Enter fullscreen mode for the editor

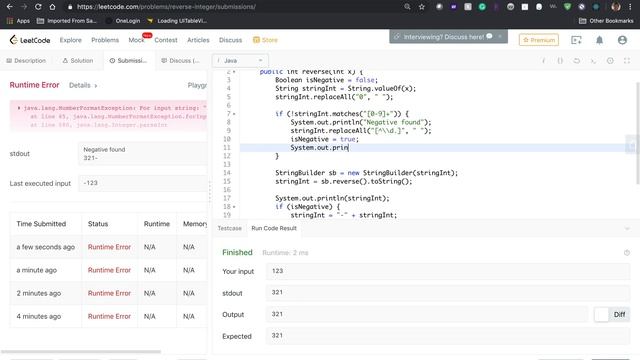(x=627, y=60)
